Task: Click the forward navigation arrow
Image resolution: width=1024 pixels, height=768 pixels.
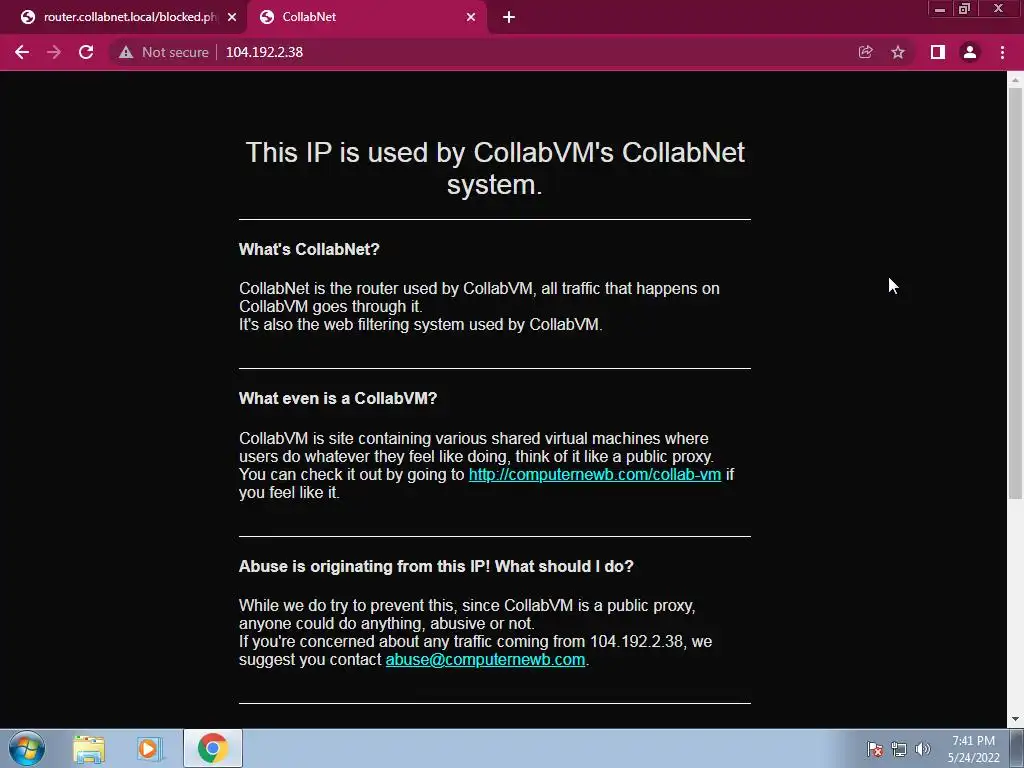Action: (x=54, y=52)
